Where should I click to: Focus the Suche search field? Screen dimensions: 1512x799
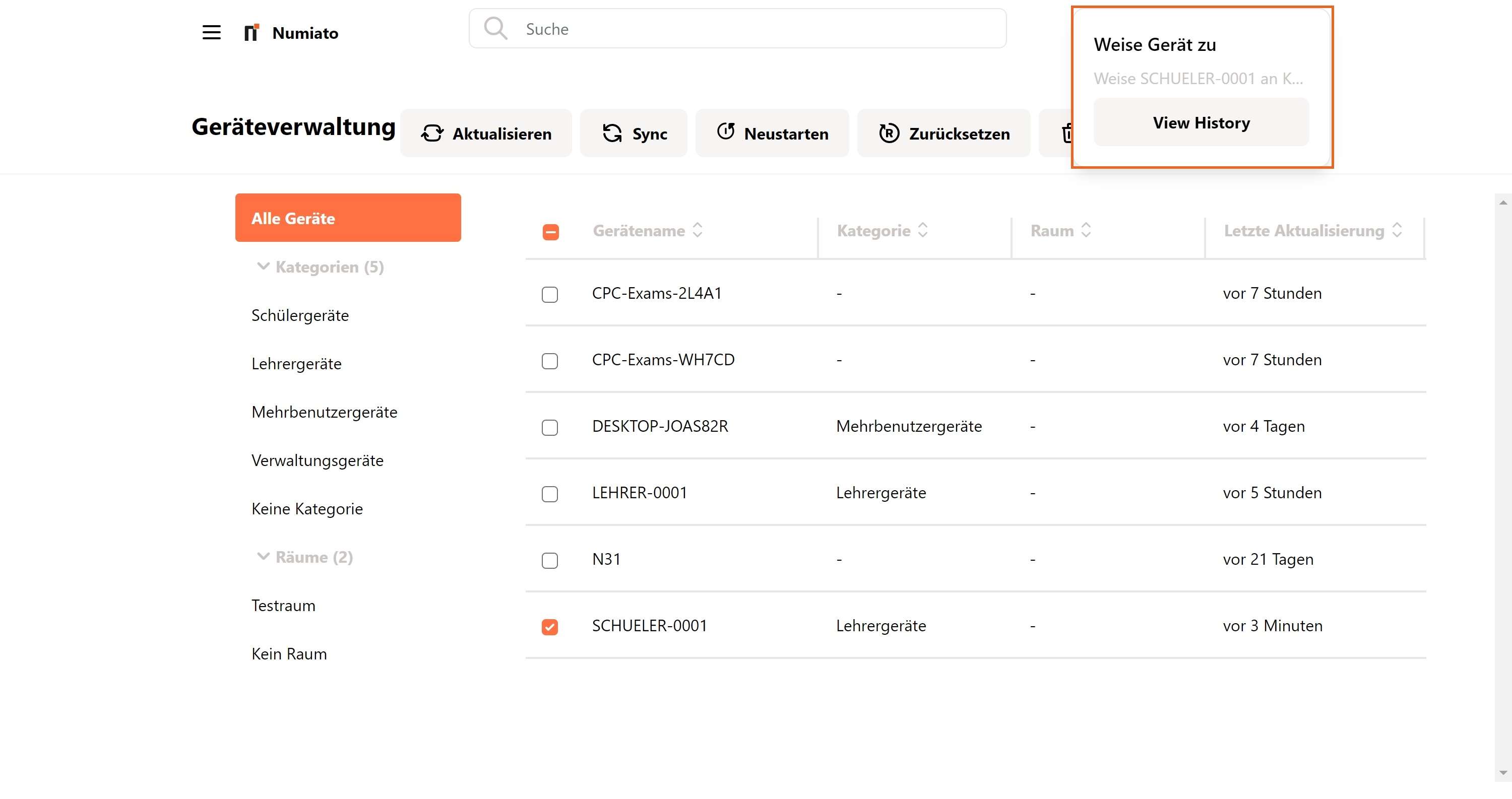tap(737, 28)
